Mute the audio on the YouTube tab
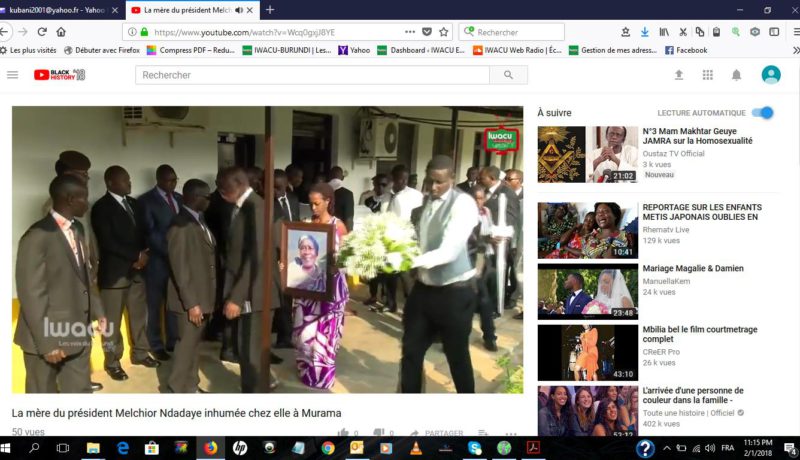 [239, 10]
